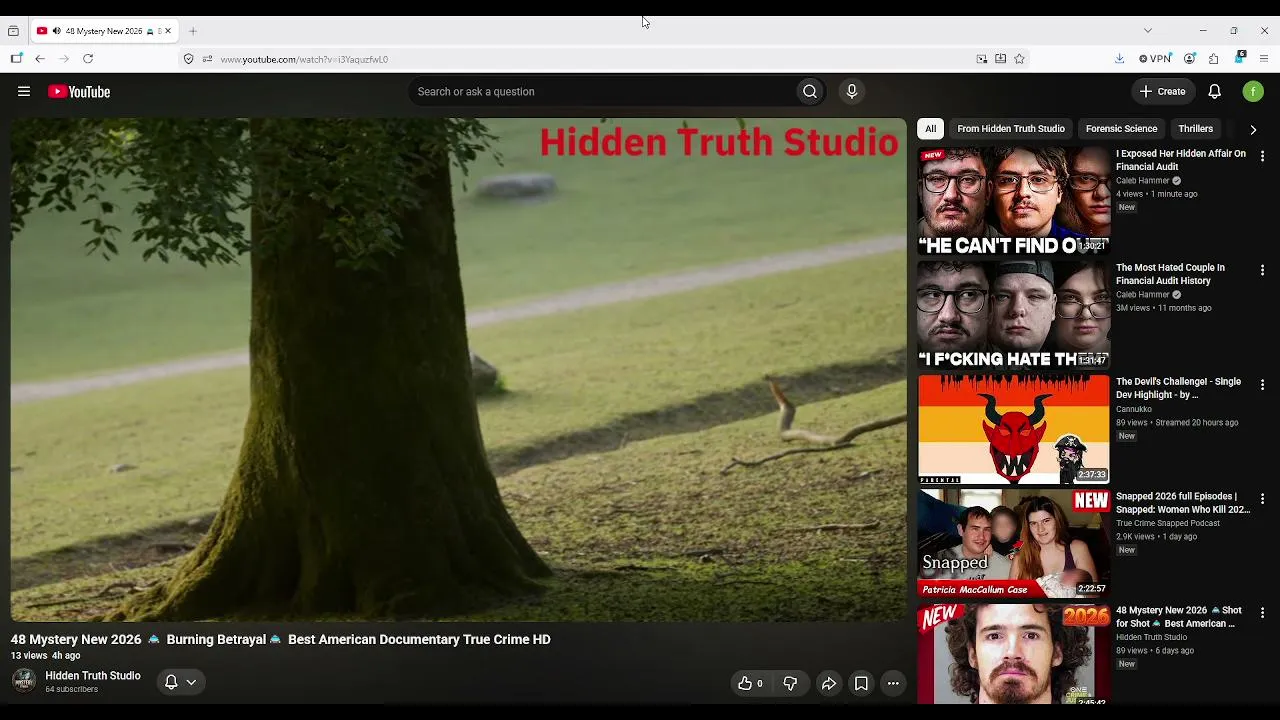
Task: Open notification bell dropdown for channel
Action: pyautogui.click(x=180, y=683)
